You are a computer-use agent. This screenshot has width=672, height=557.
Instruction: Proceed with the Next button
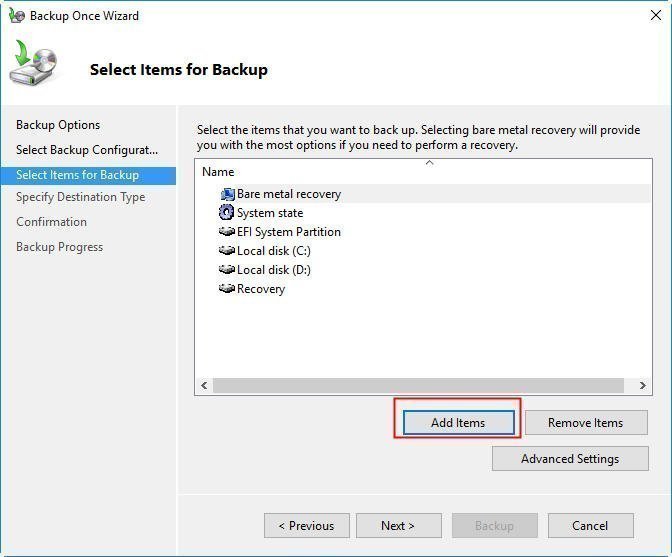397,526
